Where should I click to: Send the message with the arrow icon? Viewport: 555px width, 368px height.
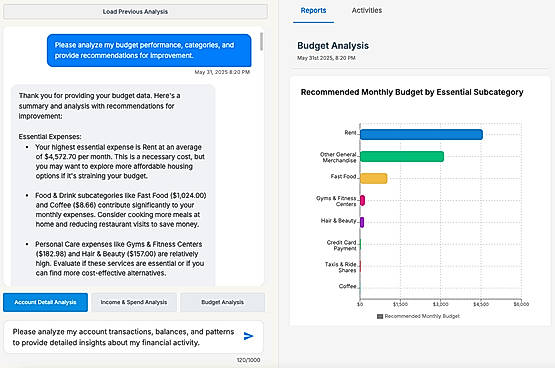point(248,336)
